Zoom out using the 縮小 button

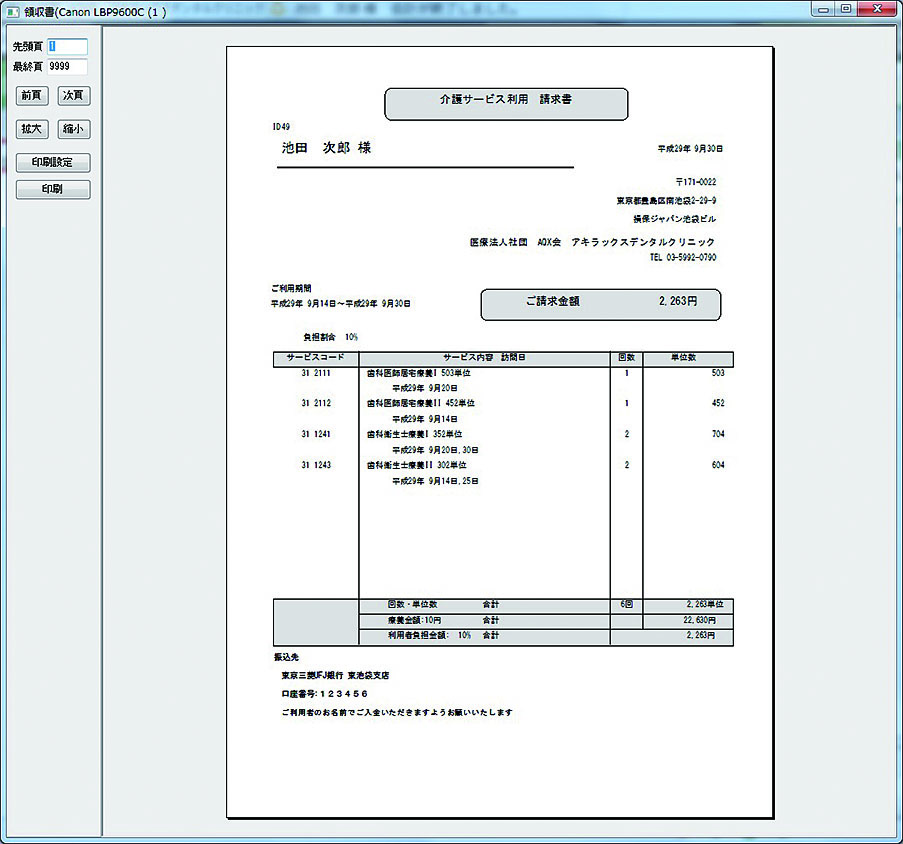click(73, 129)
